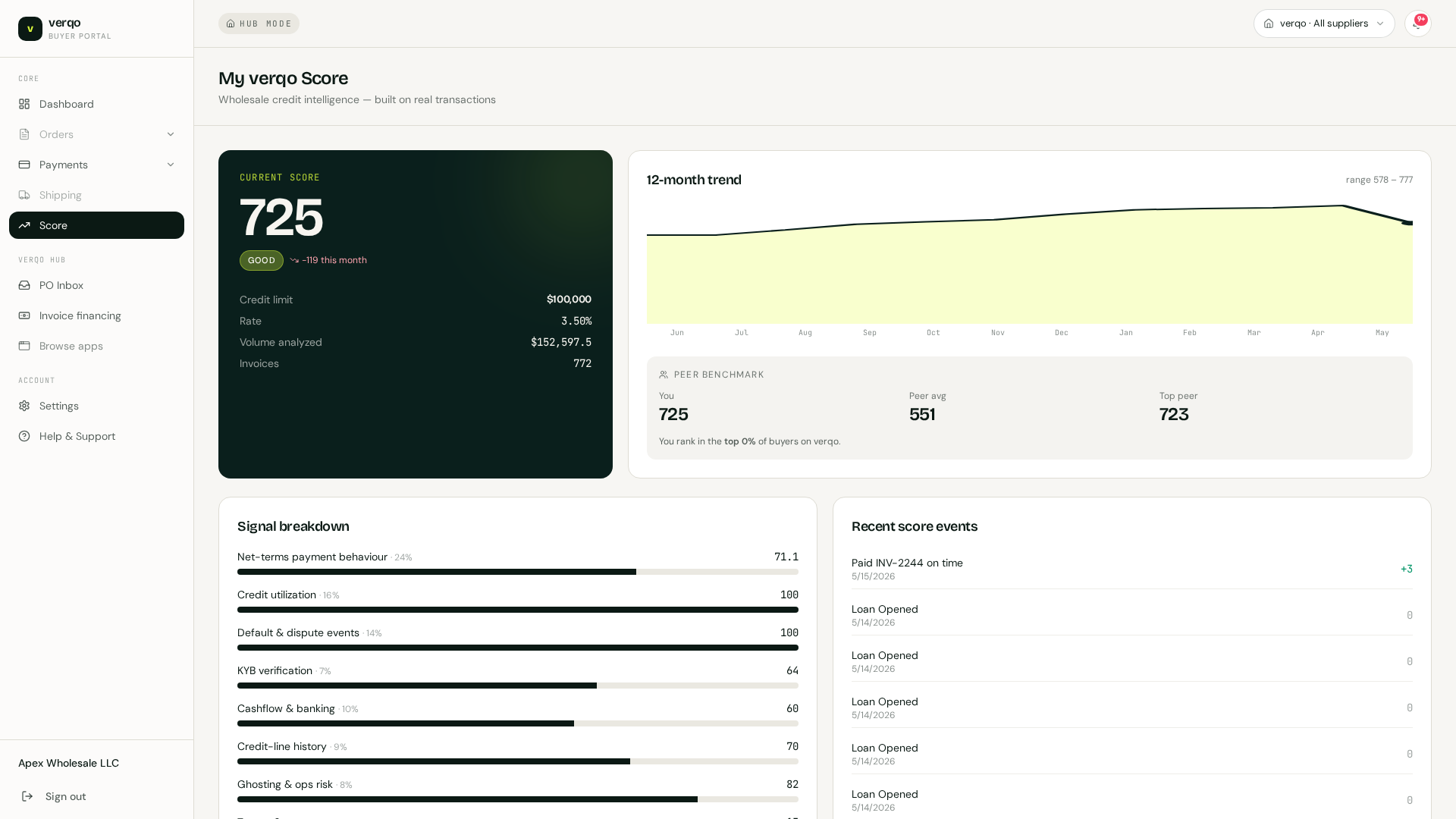The image size is (1456, 819).
Task: Navigate to Invoice financing
Action: [96, 315]
